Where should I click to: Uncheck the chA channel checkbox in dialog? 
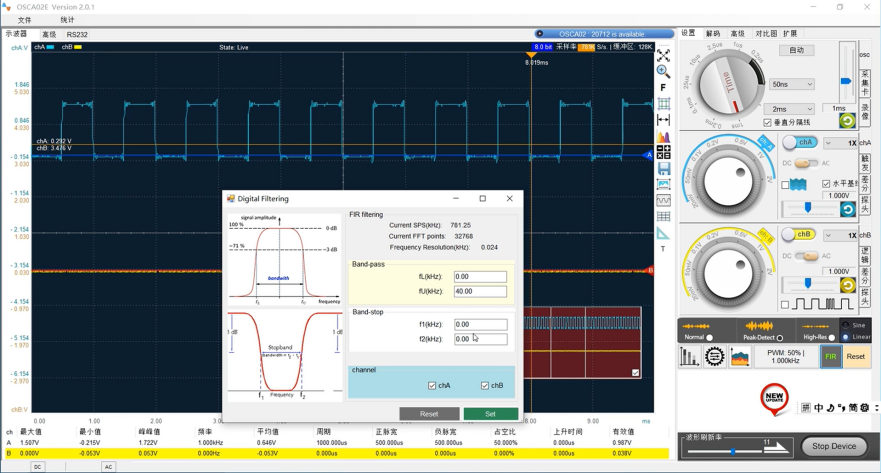[x=432, y=385]
